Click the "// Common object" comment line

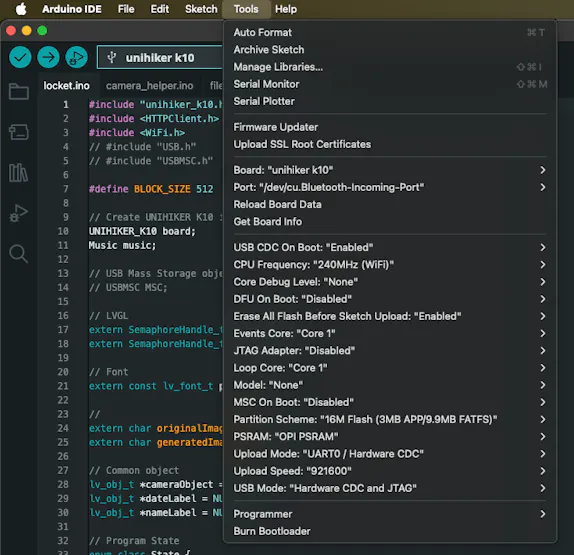tap(134, 470)
